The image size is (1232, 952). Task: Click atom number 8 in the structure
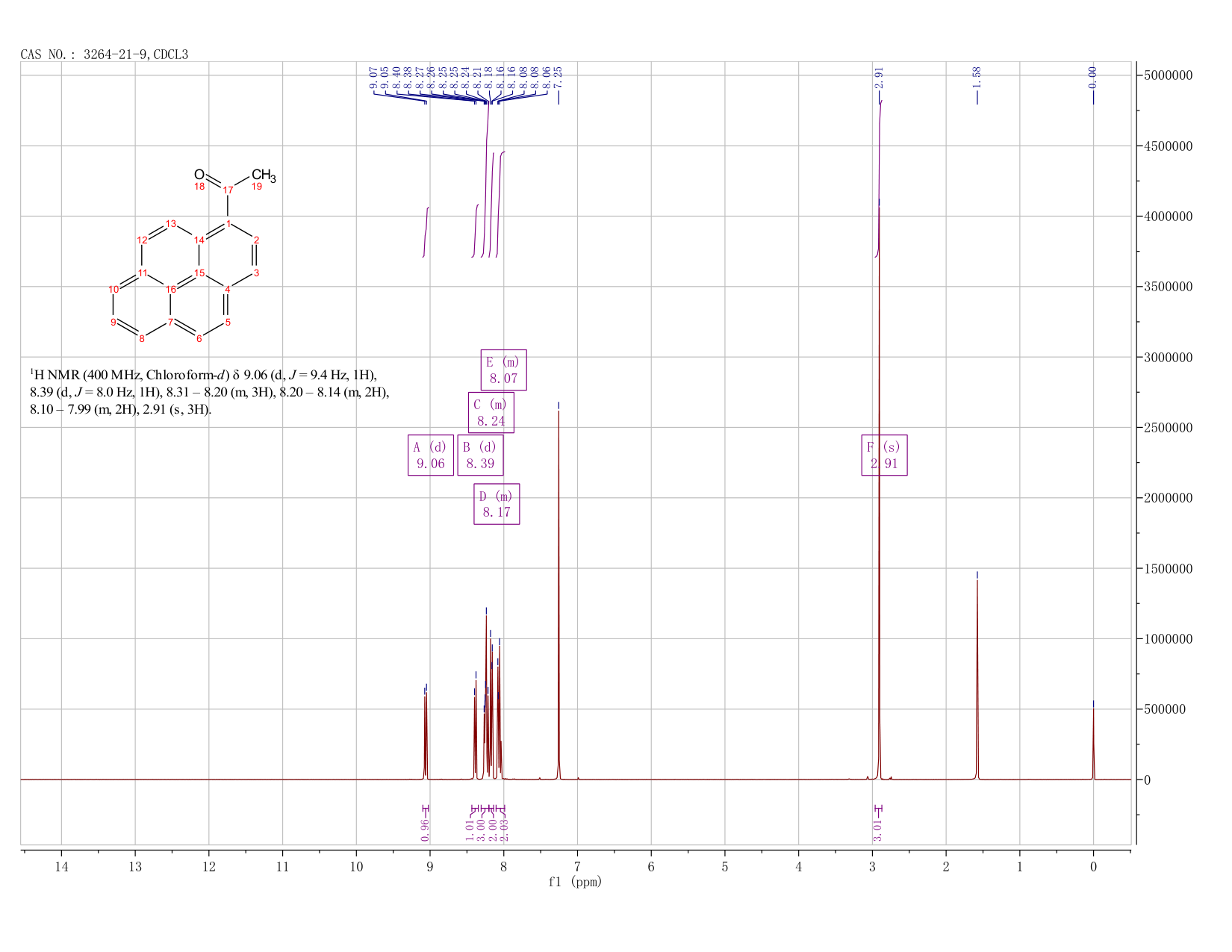pyautogui.click(x=142, y=339)
